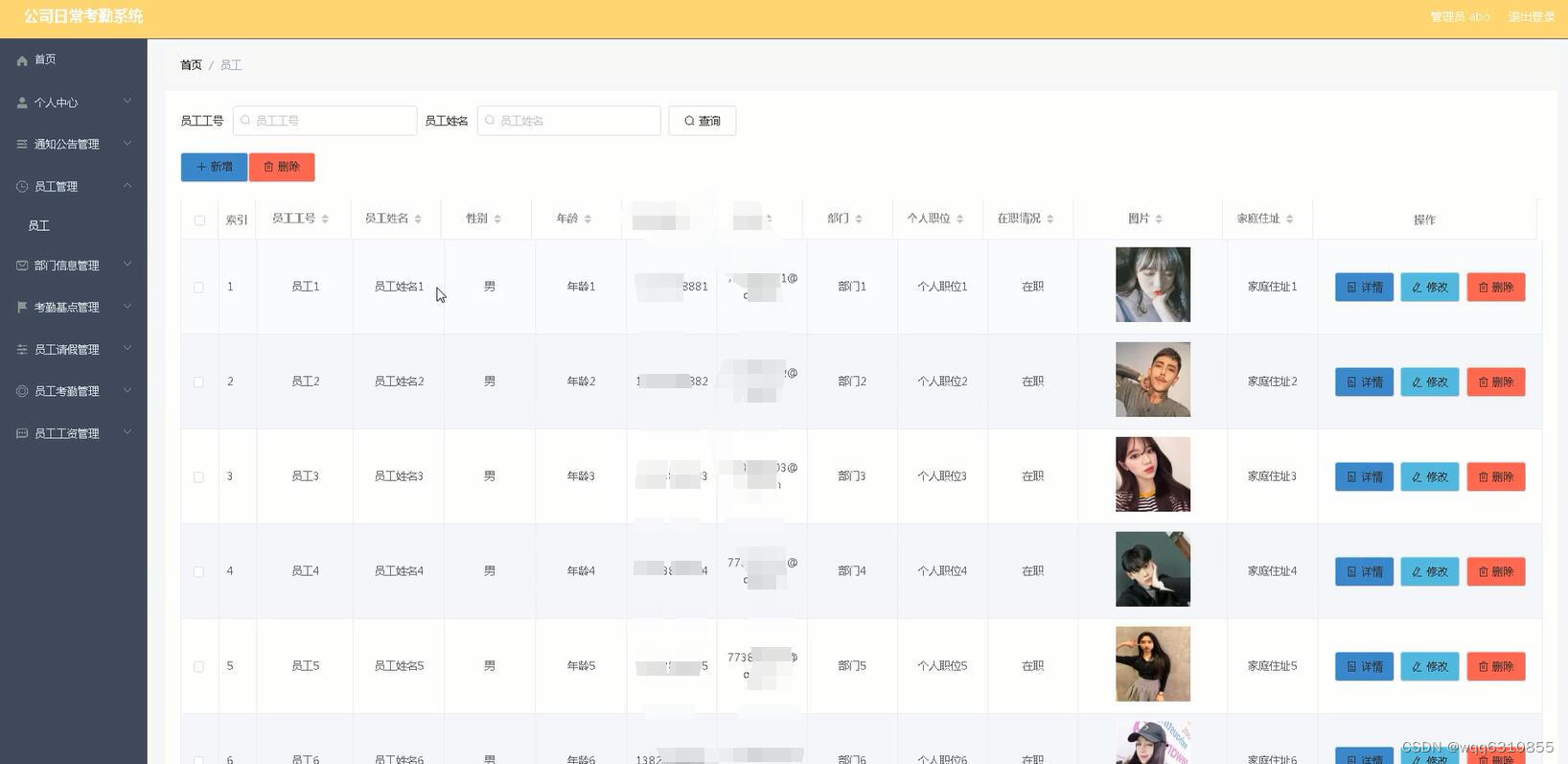
Task: Expand the 部门信息管理 chevron
Action: pyautogui.click(x=127, y=265)
